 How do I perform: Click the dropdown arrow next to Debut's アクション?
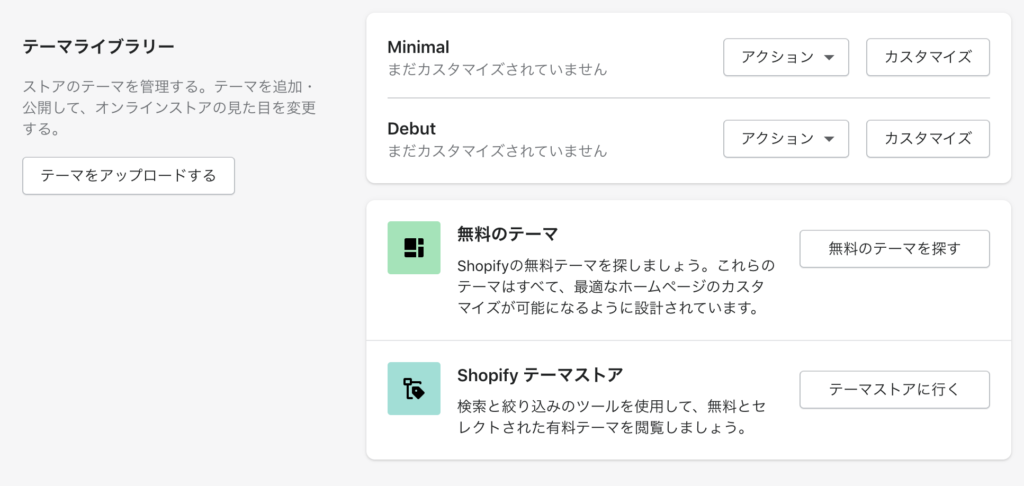coord(829,139)
